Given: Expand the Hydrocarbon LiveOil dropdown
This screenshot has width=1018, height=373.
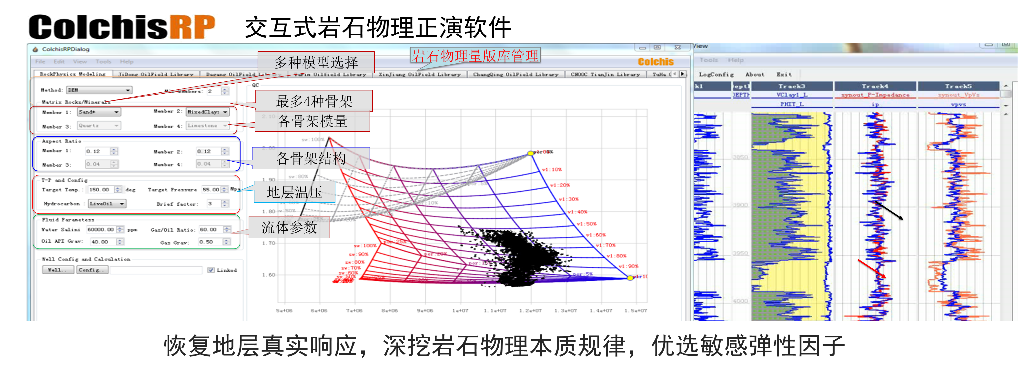Looking at the screenshot, I should coord(108,203).
